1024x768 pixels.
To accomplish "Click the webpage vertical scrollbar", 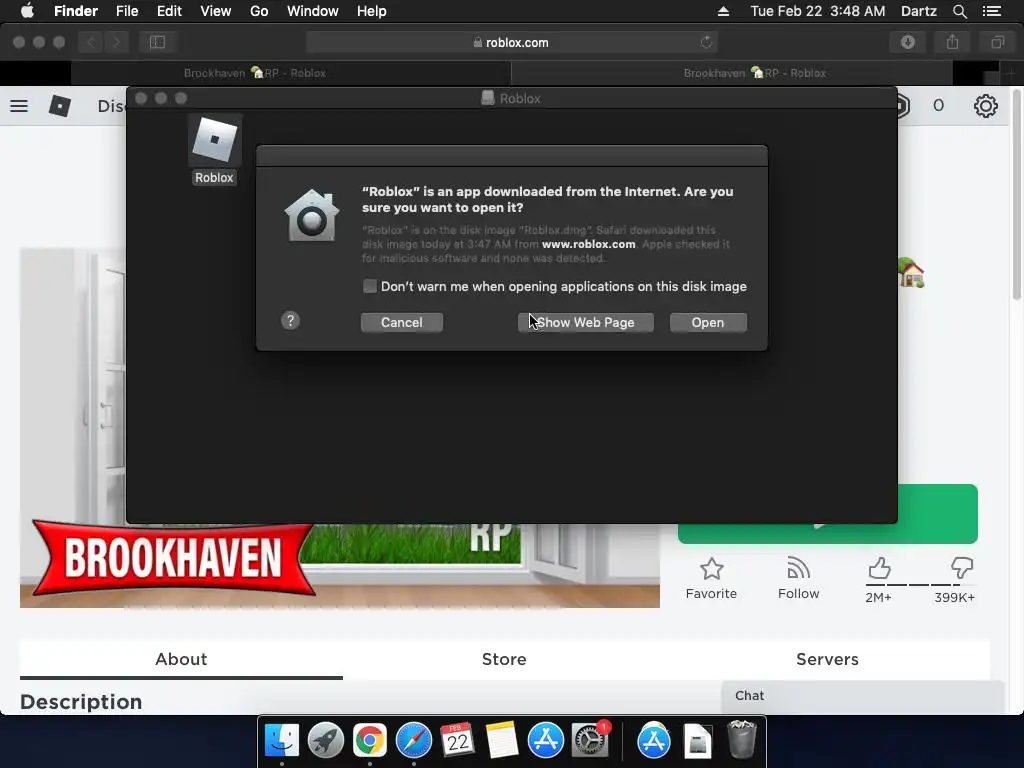I will (x=1016, y=196).
